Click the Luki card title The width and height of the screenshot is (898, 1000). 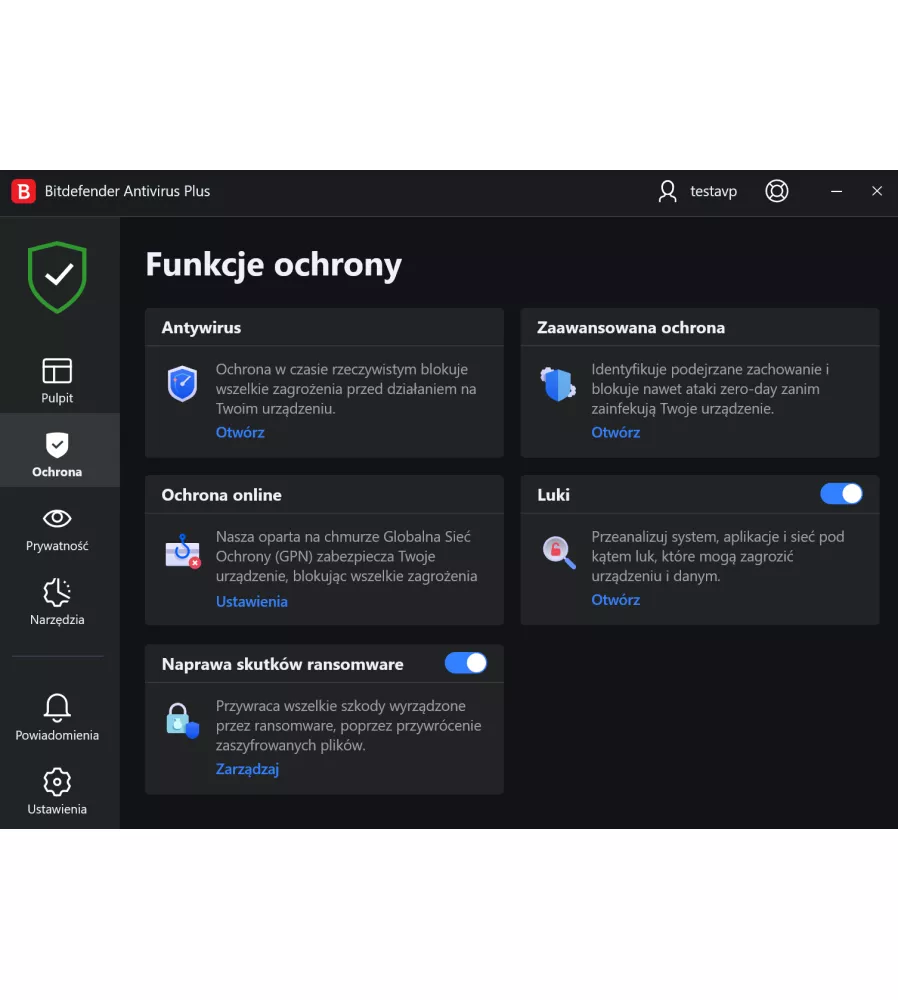pos(554,495)
